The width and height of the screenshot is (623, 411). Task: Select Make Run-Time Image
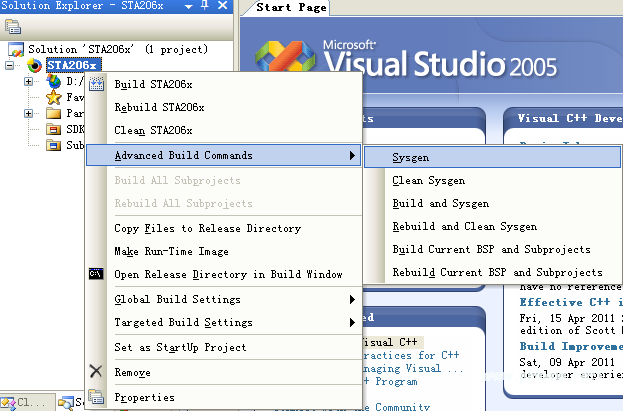click(x=223, y=252)
